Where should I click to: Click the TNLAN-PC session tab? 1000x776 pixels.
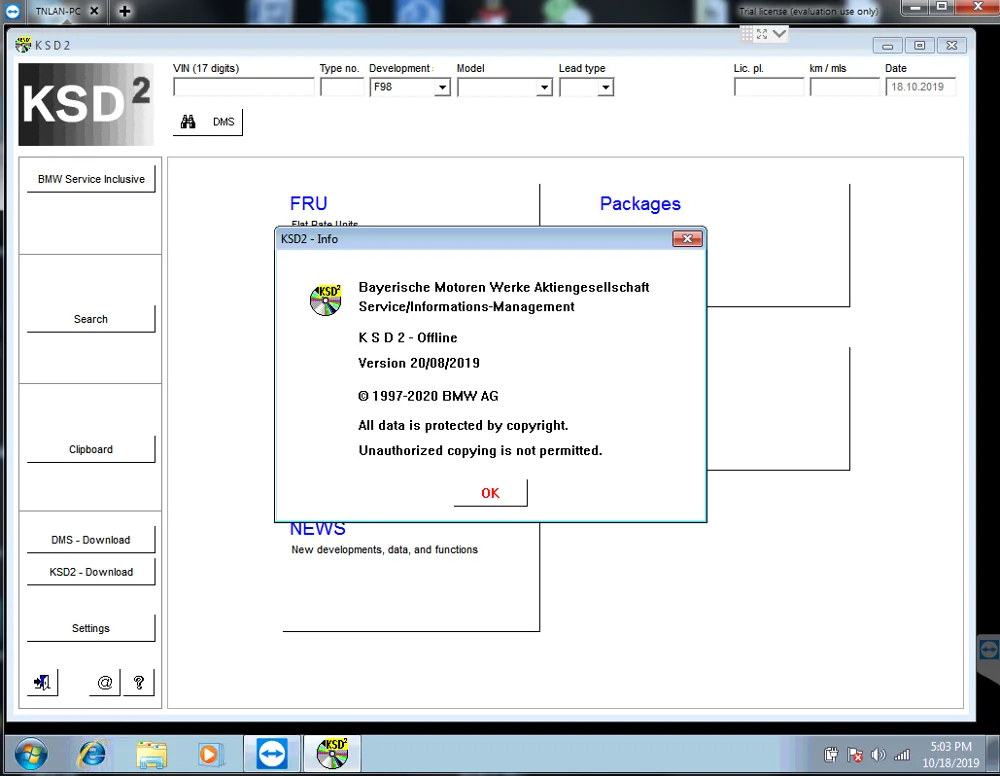(x=58, y=11)
